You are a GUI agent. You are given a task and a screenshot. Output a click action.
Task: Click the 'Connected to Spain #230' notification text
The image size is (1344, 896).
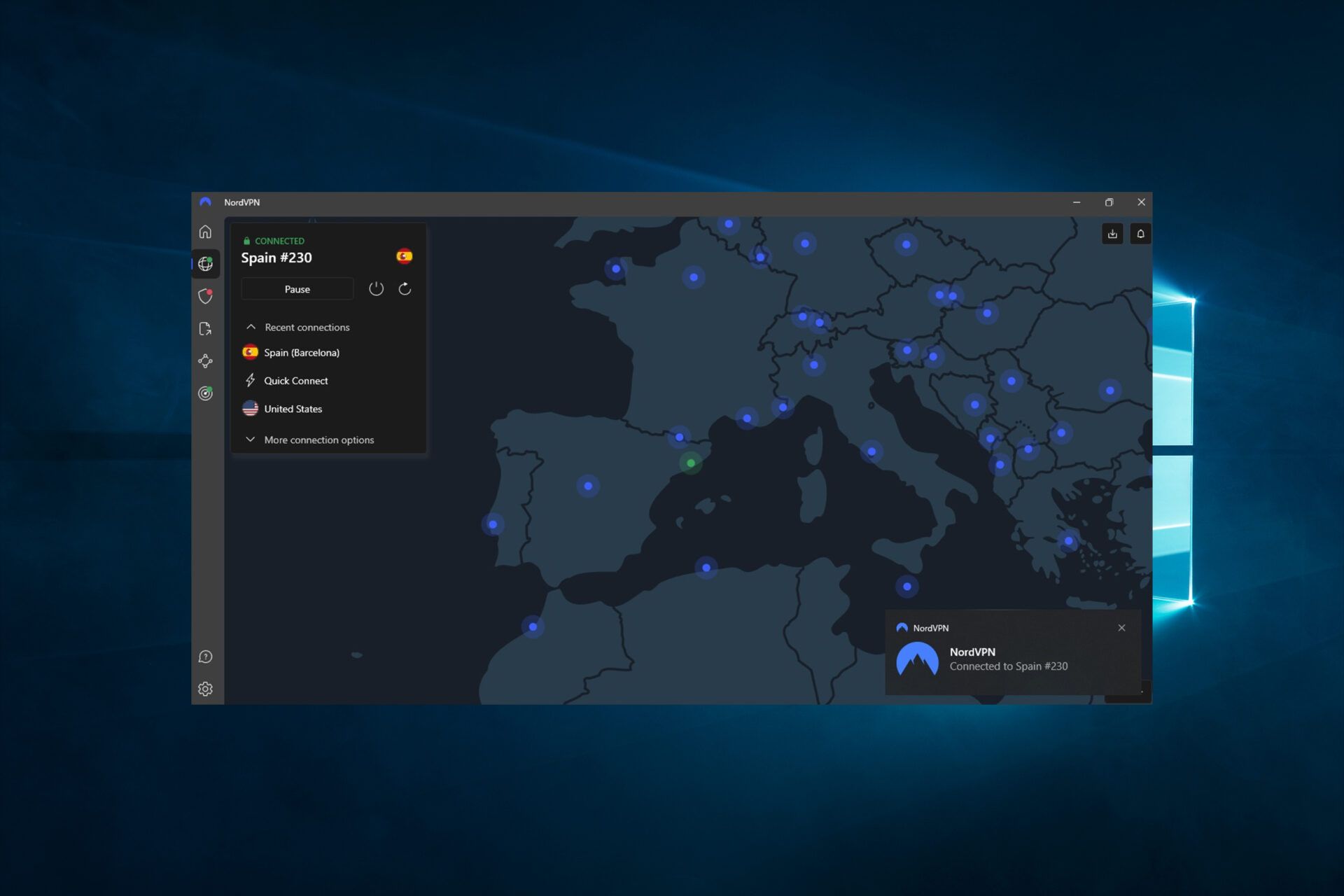[1009, 666]
